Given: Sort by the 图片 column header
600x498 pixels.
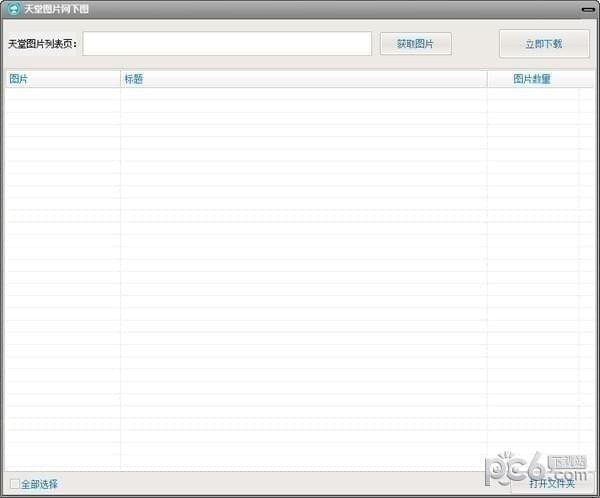Looking at the screenshot, I should coord(62,79).
